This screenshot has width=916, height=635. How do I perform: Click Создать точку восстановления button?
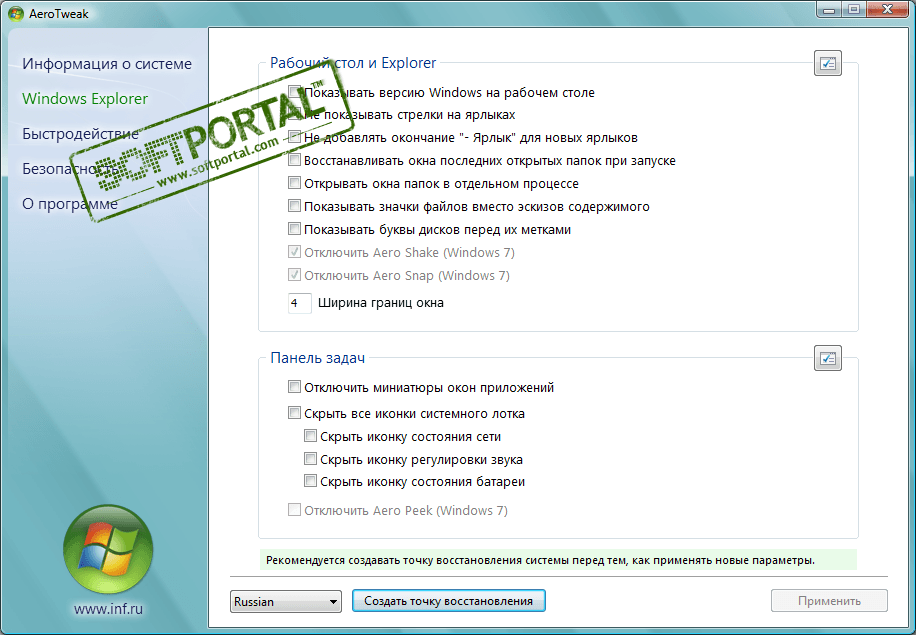click(449, 601)
